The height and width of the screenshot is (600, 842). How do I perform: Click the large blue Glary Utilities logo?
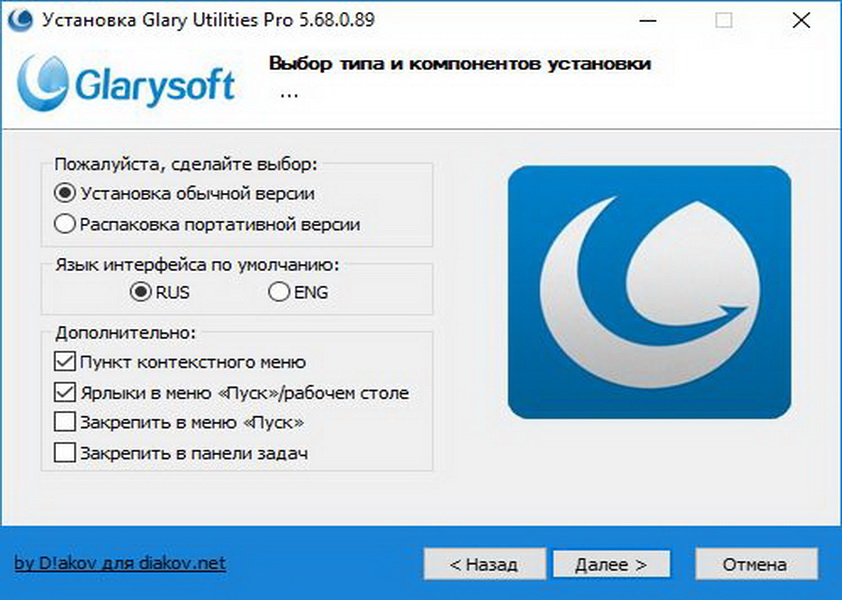tap(649, 291)
